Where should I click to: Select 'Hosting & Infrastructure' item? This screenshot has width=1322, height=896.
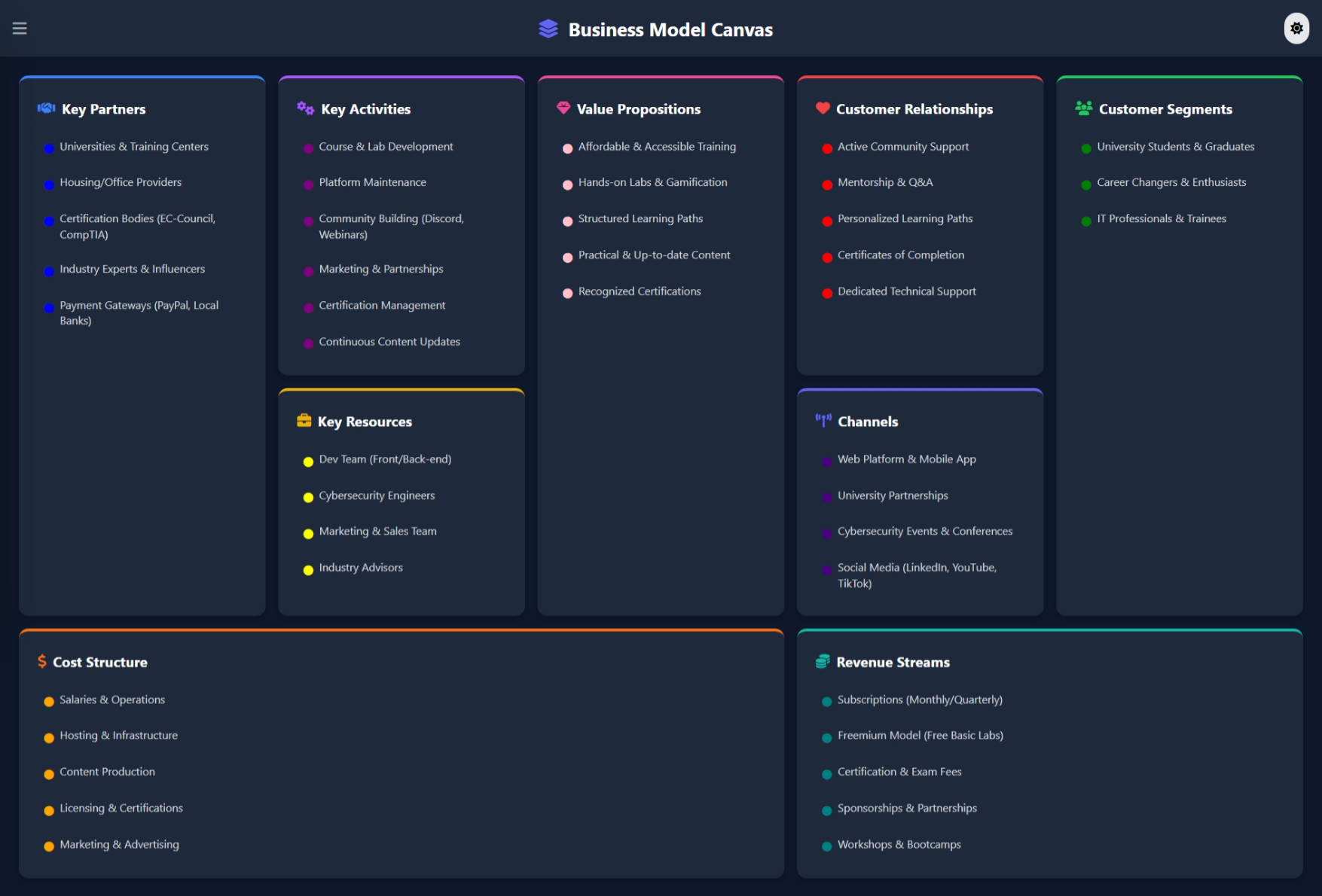point(118,736)
